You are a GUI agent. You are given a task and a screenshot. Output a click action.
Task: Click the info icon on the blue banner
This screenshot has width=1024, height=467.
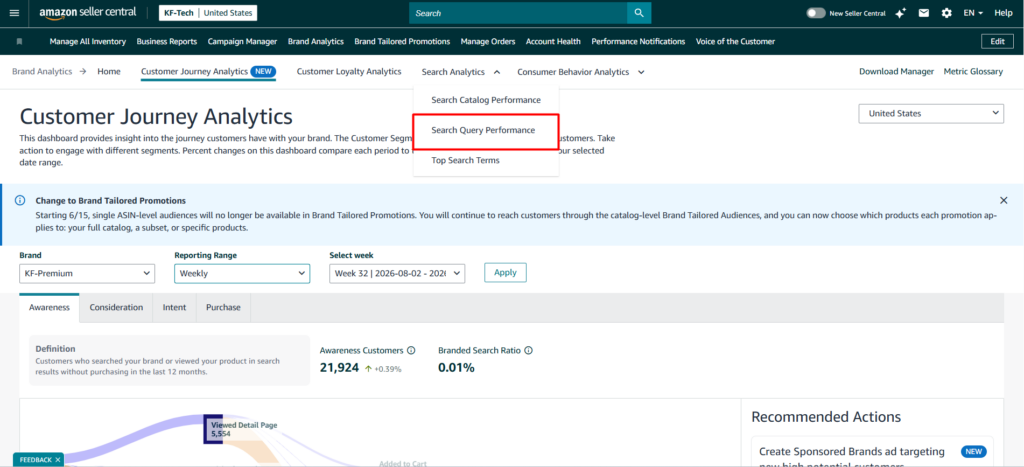[20, 201]
